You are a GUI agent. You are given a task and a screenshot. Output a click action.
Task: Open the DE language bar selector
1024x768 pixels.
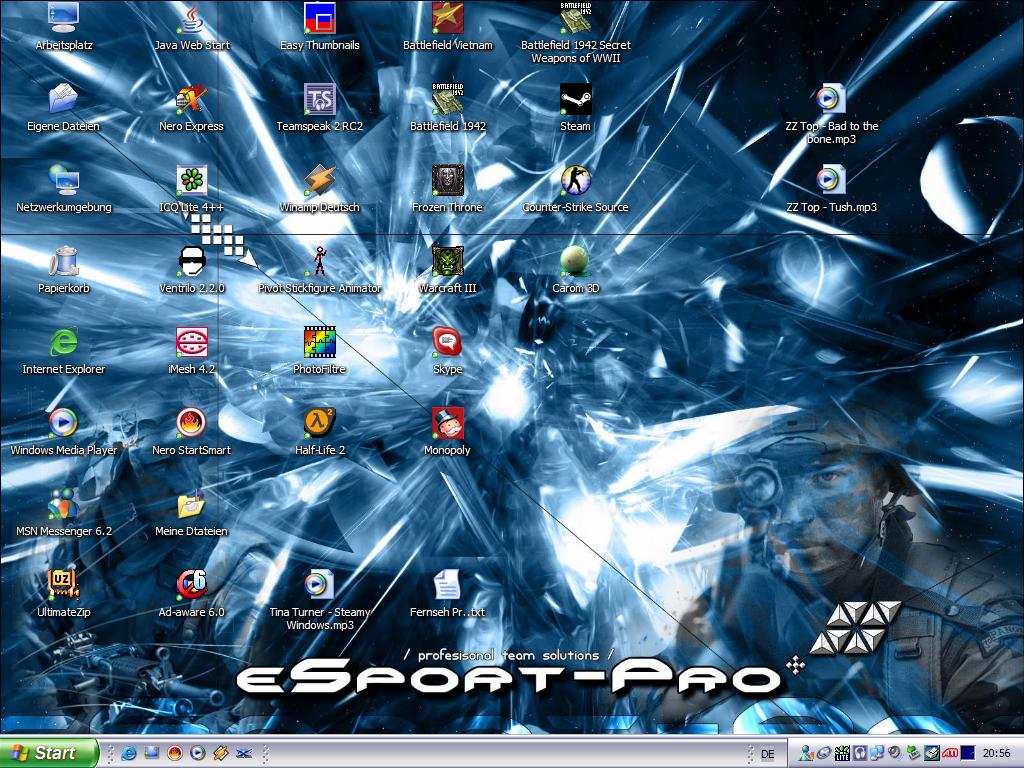768,754
